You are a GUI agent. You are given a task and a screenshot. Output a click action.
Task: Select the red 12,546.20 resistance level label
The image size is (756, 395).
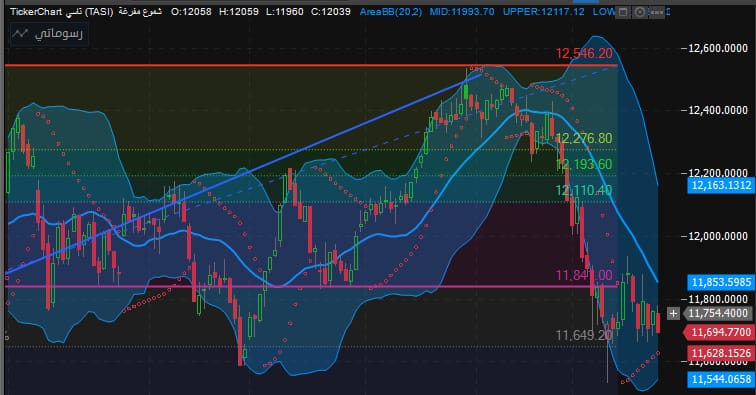click(584, 54)
